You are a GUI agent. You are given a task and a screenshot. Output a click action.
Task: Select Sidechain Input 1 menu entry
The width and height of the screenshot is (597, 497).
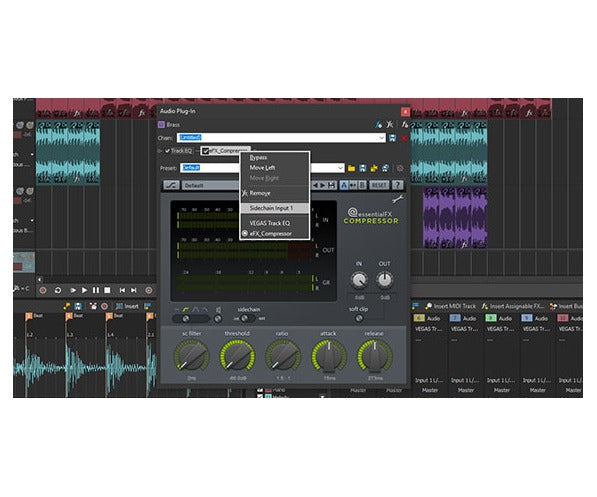click(x=274, y=208)
